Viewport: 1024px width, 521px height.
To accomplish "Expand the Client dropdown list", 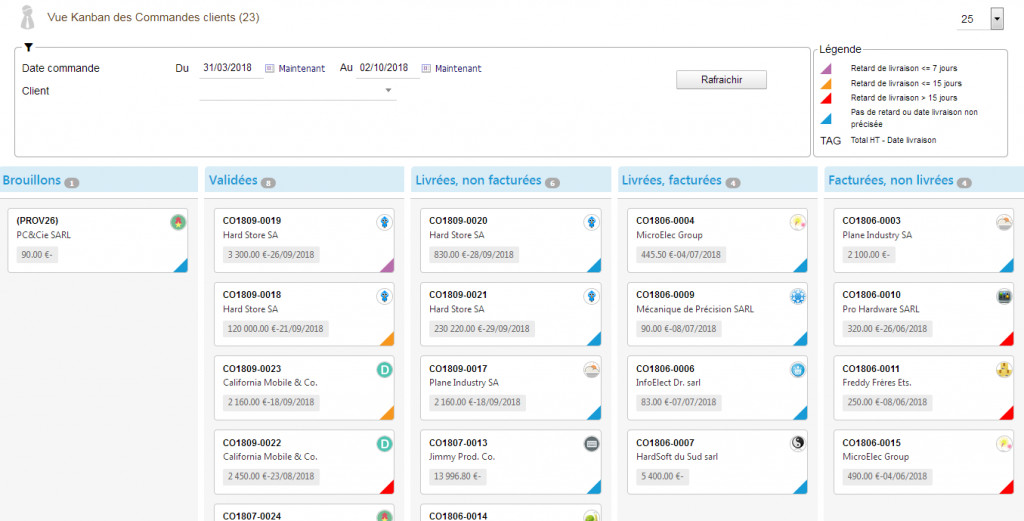I will click(x=388, y=91).
